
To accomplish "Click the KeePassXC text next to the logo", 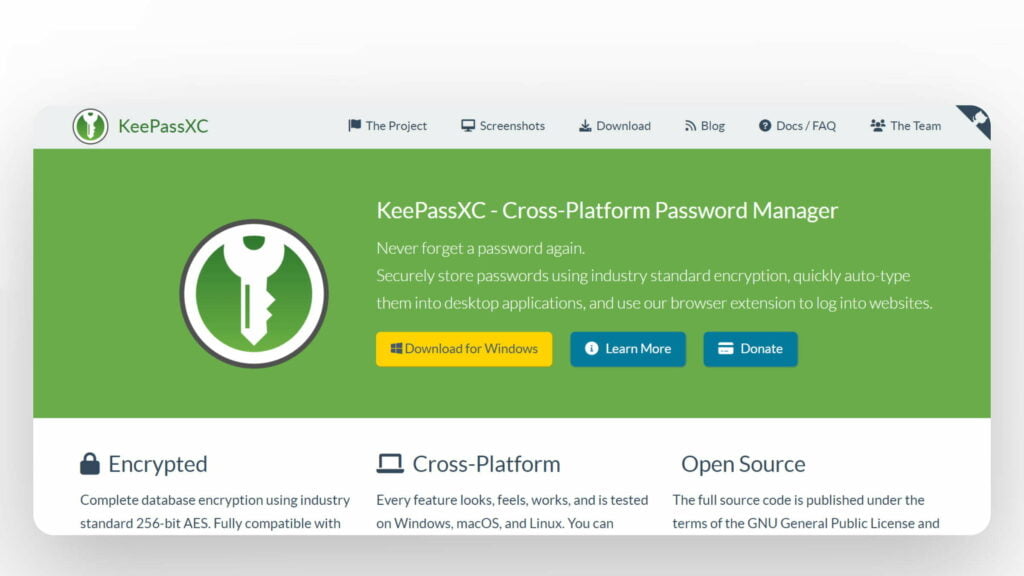I will pyautogui.click(x=163, y=125).
